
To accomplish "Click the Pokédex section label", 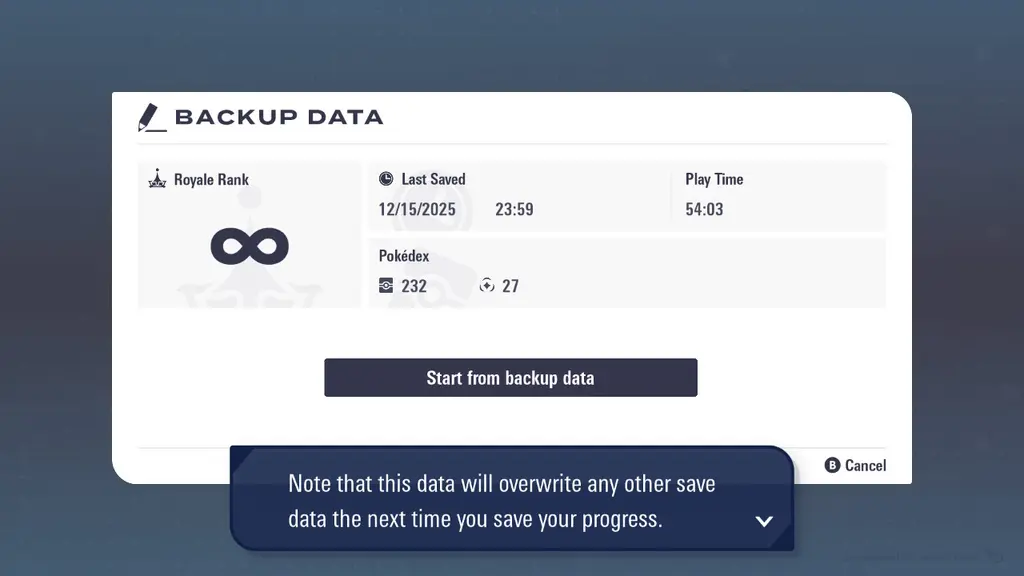I will (404, 256).
